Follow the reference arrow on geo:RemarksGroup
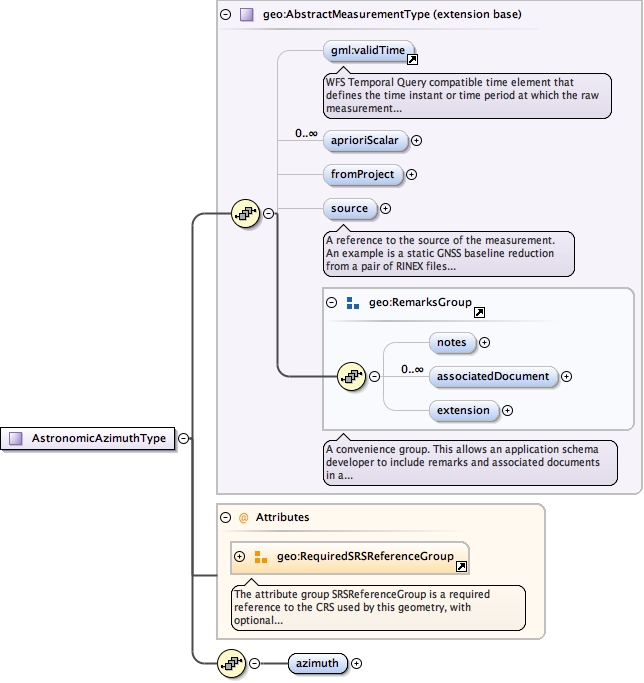644x683 pixels. pos(479,312)
